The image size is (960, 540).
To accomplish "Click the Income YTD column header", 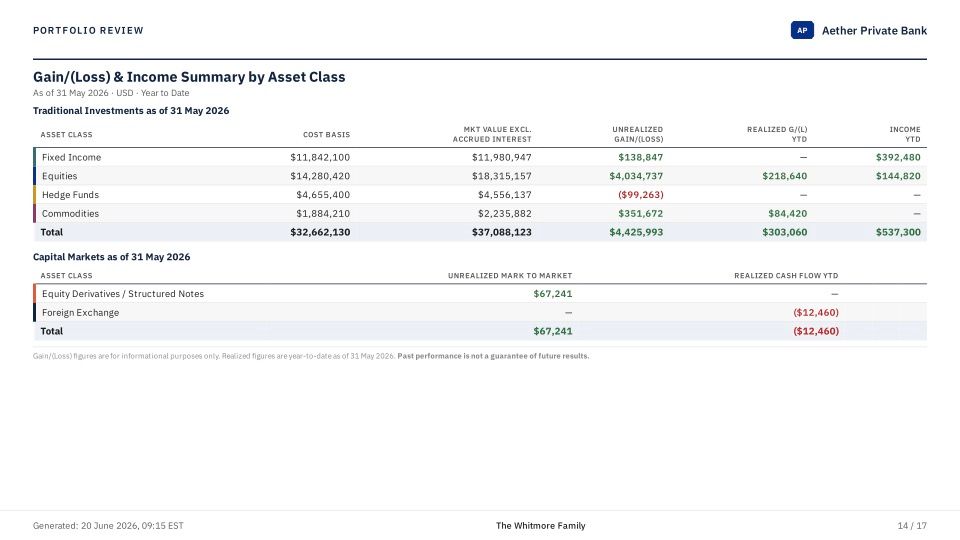I will pyautogui.click(x=905, y=134).
